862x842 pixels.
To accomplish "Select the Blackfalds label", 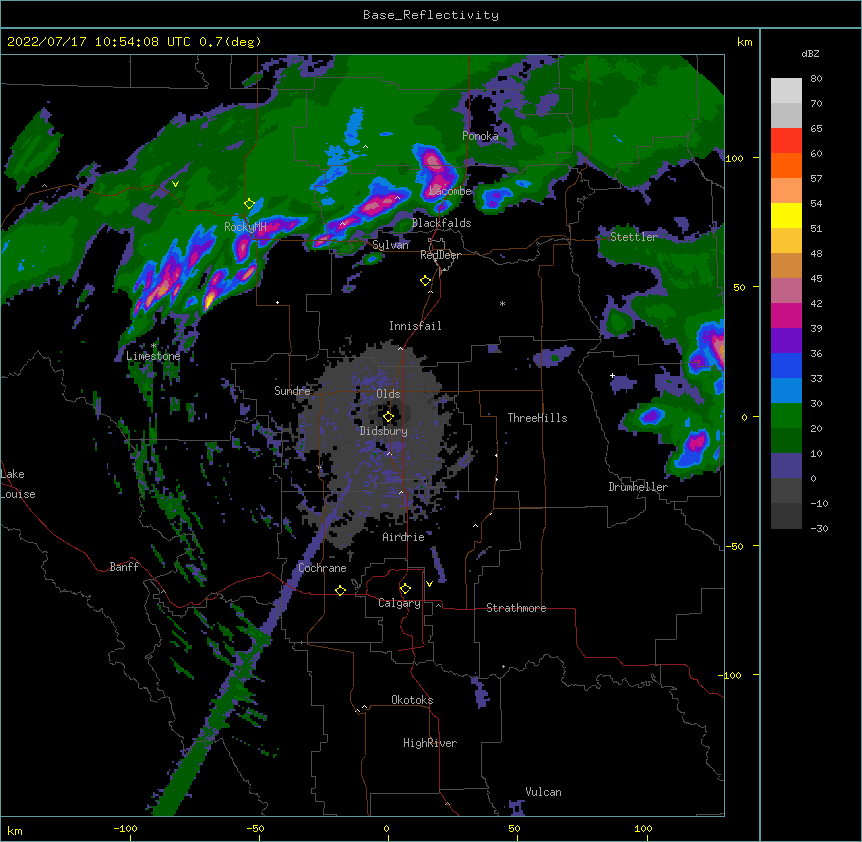I will (441, 223).
